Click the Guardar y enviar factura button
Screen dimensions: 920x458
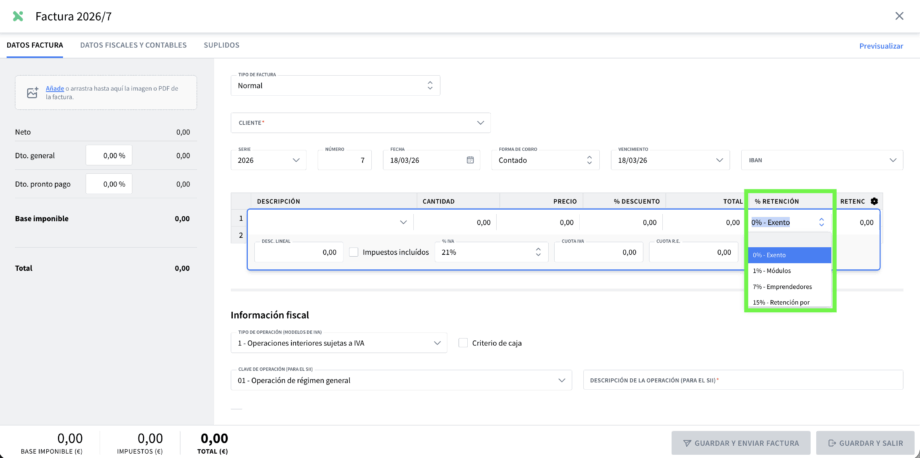pos(741,443)
